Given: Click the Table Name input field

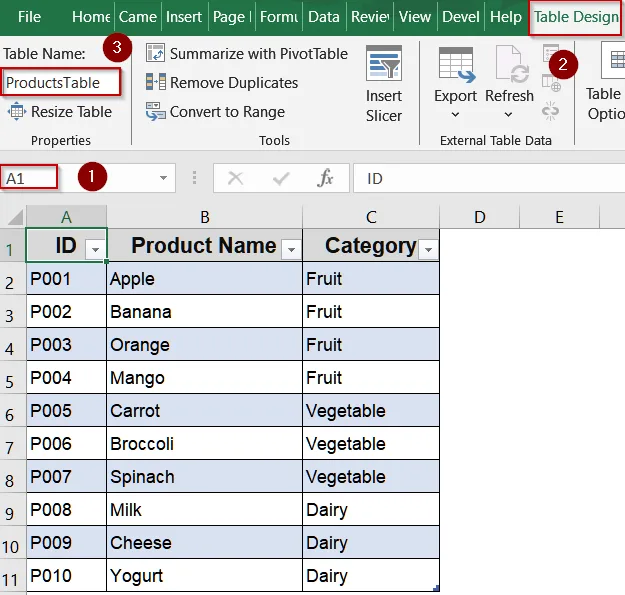Looking at the screenshot, I should click(x=61, y=82).
